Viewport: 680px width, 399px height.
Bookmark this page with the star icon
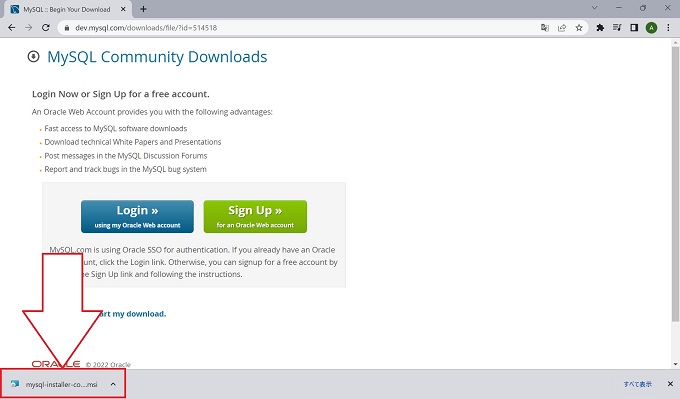(x=579, y=28)
